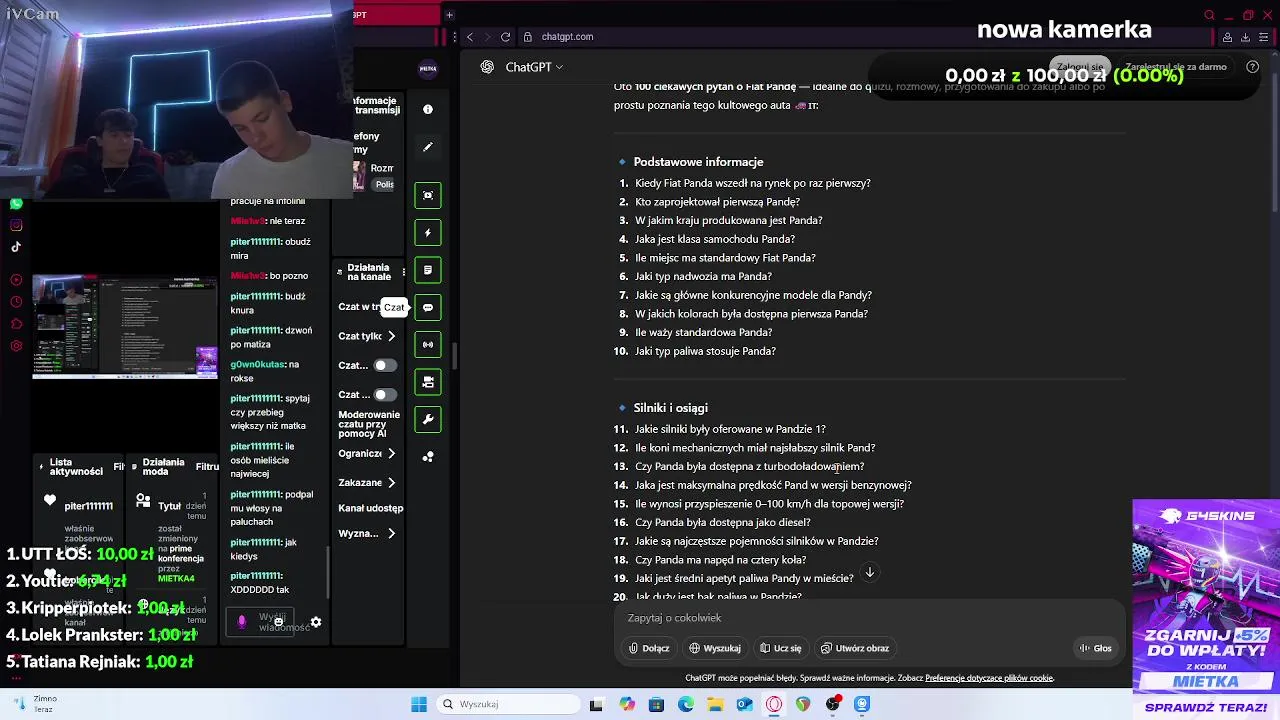Click 'Głos' voice button
Screen dimensions: 1280x720
coord(1096,648)
